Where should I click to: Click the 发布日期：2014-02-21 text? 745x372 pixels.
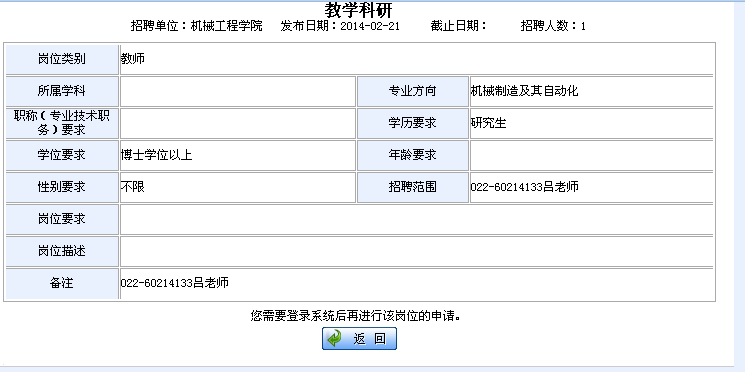coord(340,26)
